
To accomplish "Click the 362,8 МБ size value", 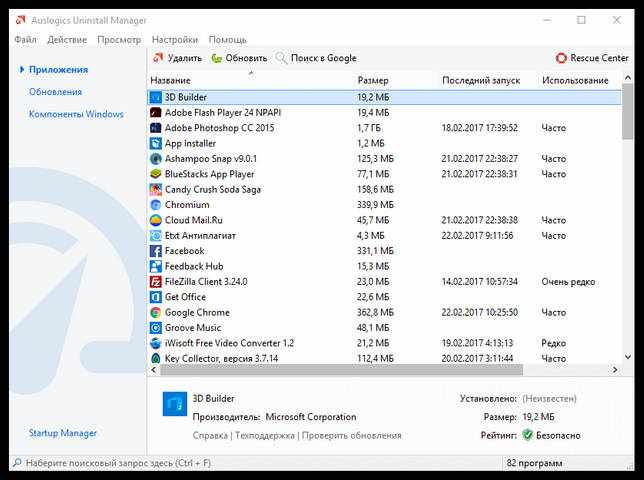I will coord(375,312).
